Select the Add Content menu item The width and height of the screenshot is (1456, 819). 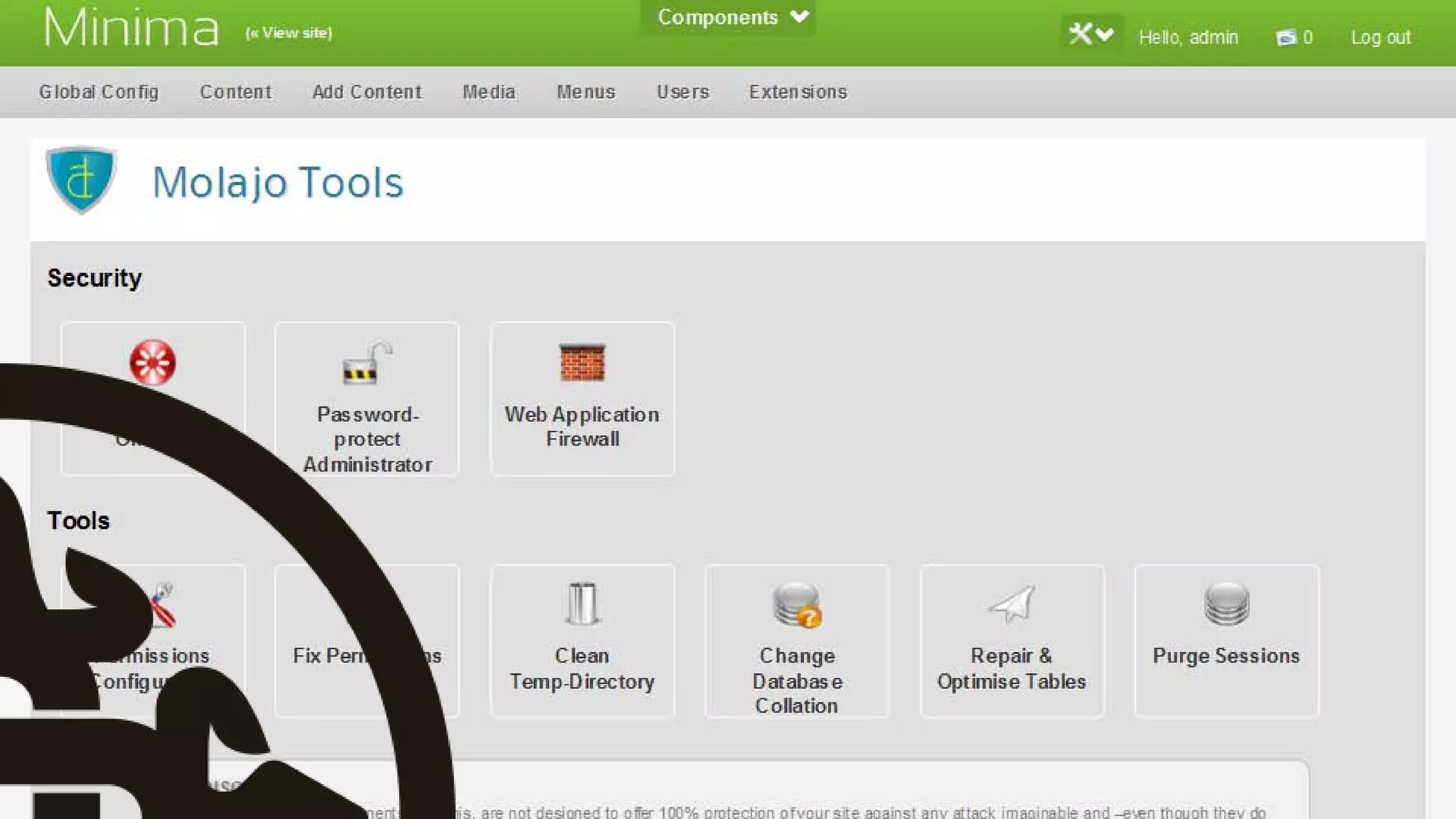pos(367,92)
